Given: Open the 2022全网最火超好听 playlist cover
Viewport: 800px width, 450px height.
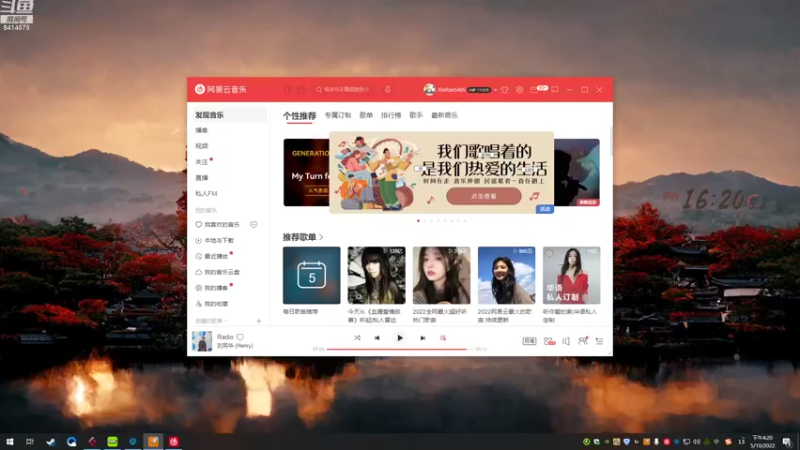Looking at the screenshot, I should pos(441,276).
